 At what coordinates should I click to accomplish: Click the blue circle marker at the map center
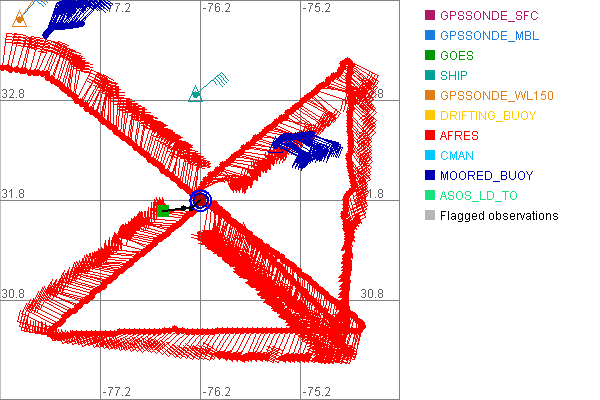tap(200, 201)
